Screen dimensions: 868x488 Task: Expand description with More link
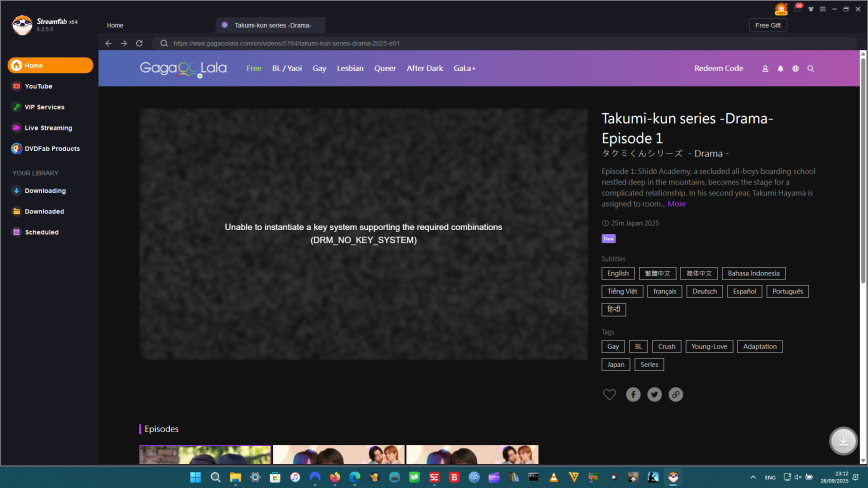(677, 204)
